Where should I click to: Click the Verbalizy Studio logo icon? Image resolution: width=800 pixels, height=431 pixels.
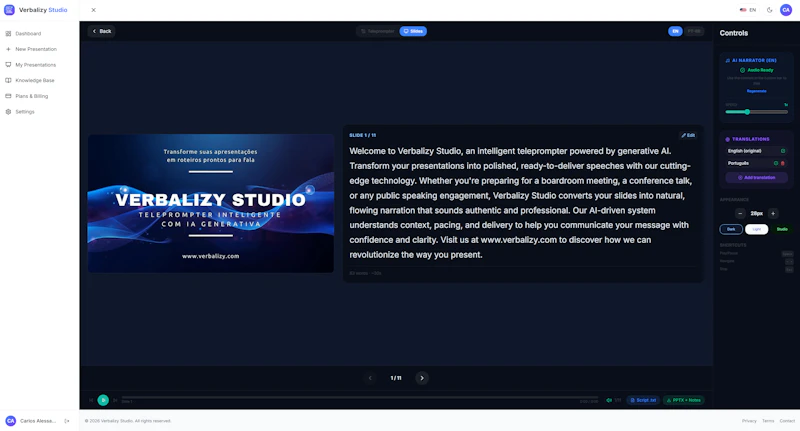click(9, 10)
